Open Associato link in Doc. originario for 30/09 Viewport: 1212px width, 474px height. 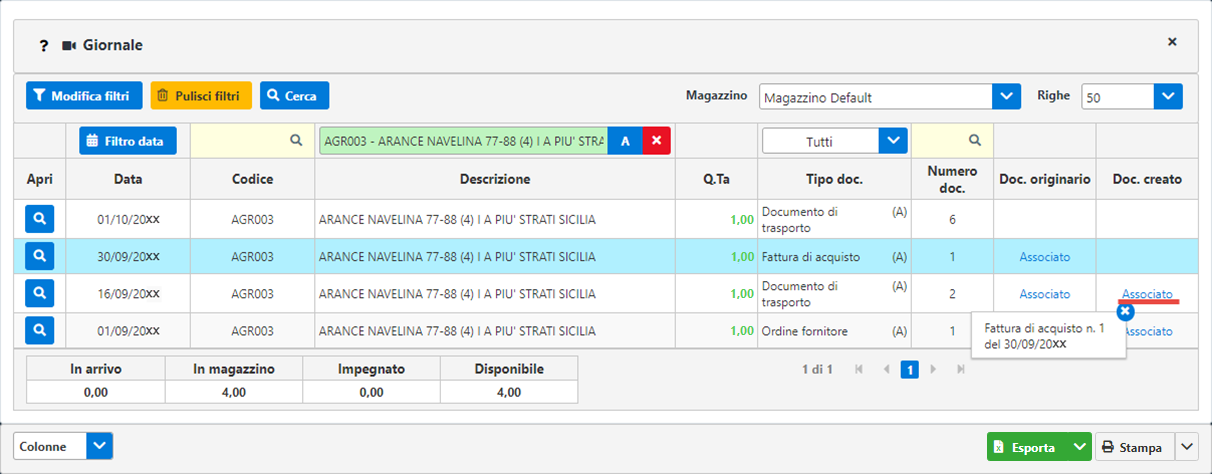[x=1044, y=257]
